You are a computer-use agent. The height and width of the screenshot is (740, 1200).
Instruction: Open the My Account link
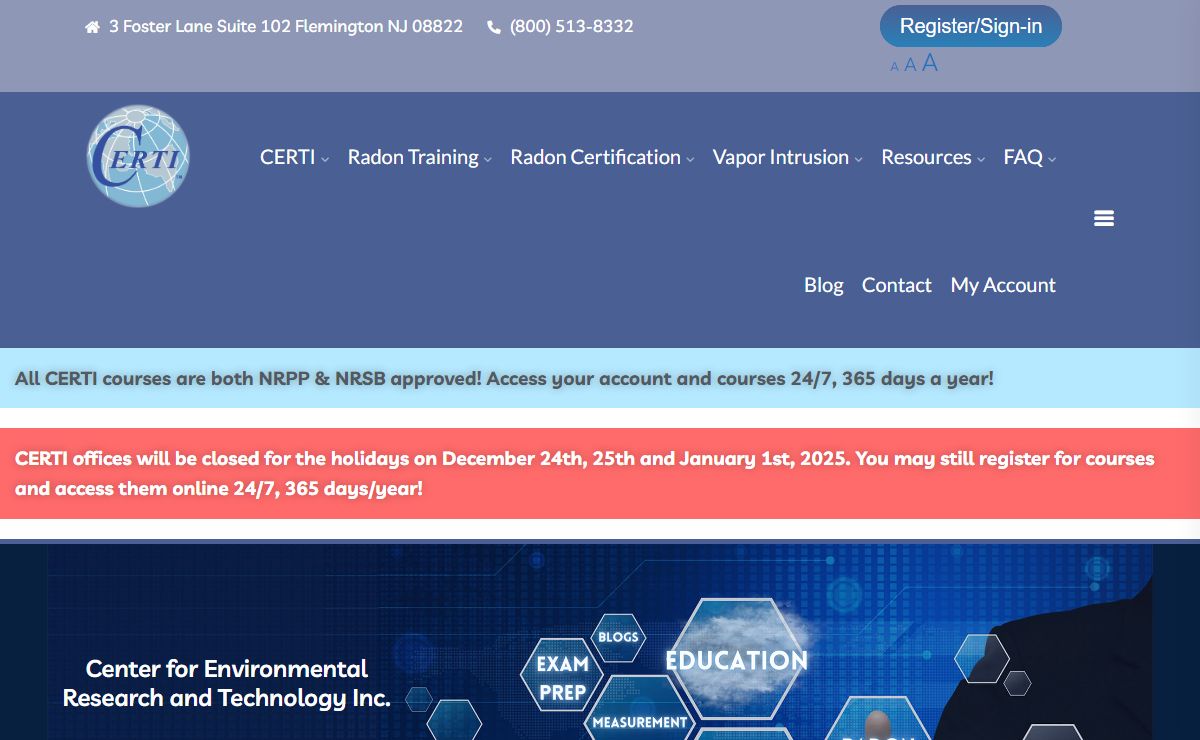(x=1003, y=285)
